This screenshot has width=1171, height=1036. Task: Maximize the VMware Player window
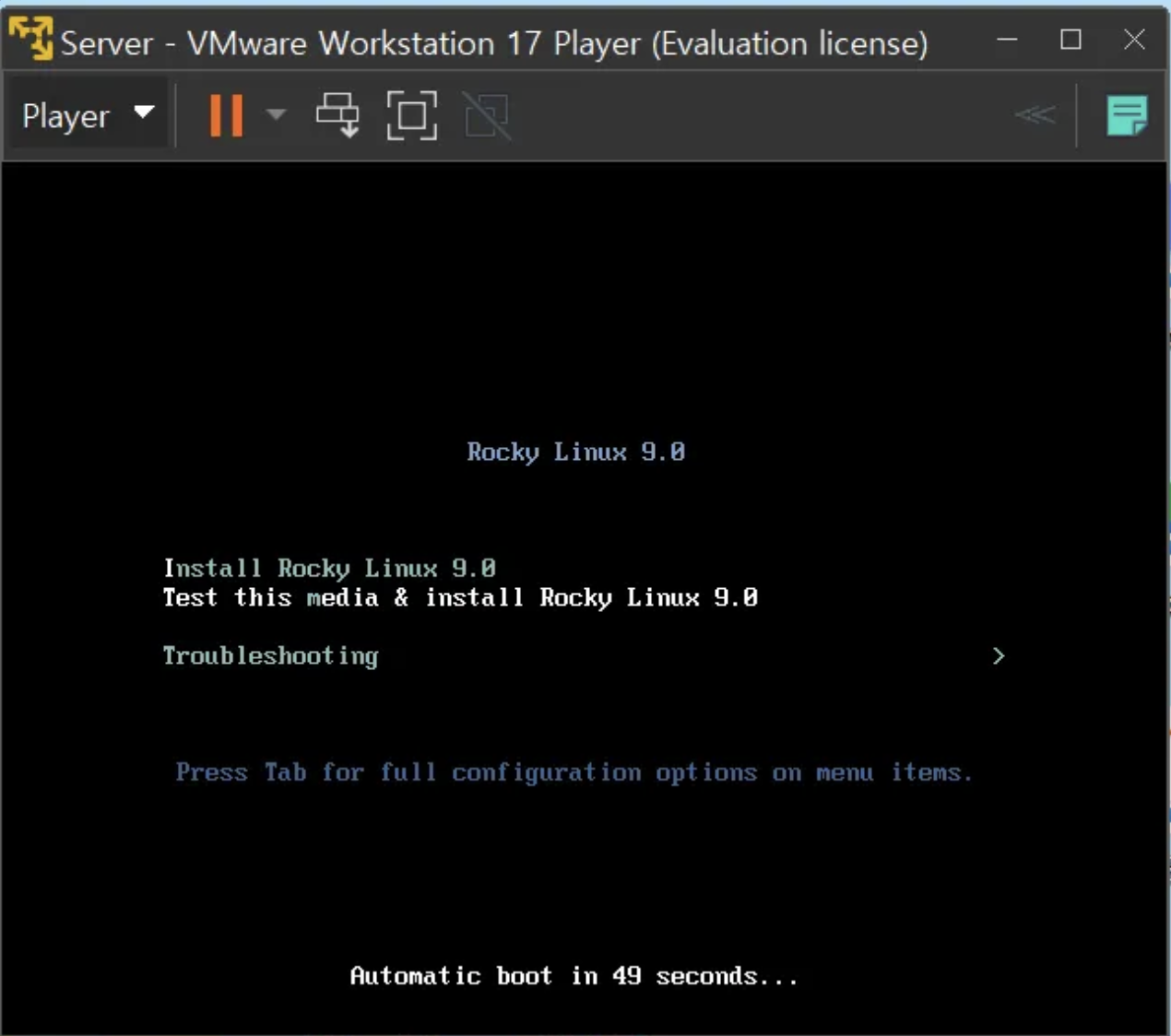(x=1070, y=40)
